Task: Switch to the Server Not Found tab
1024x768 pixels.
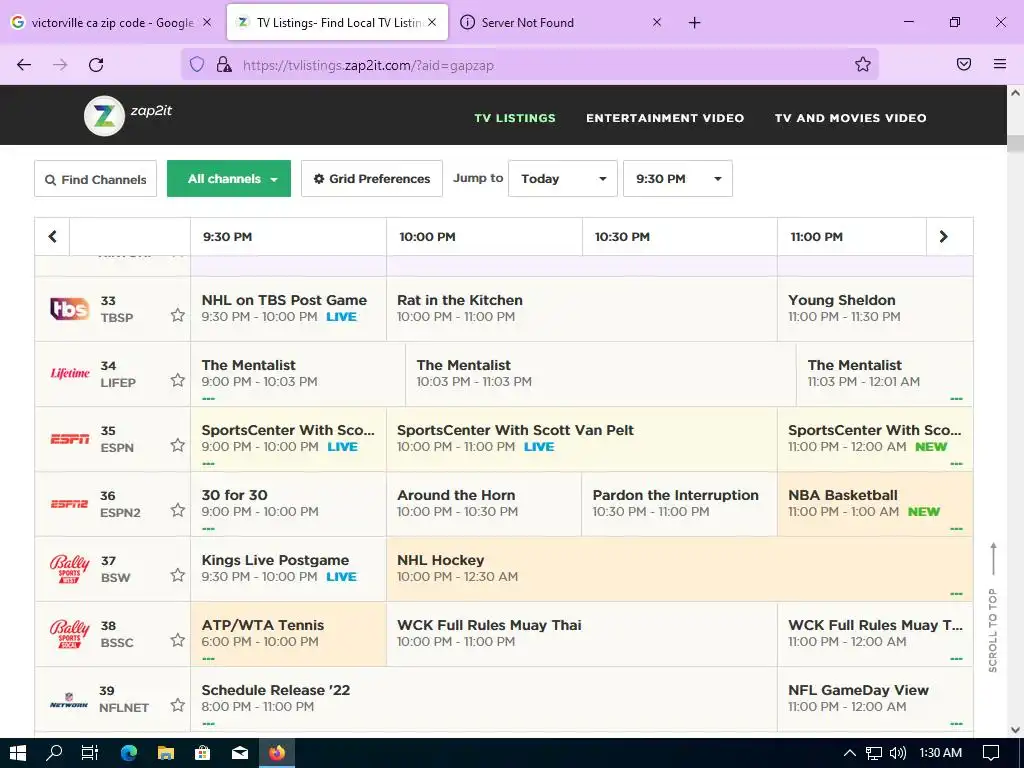Action: pos(562,22)
